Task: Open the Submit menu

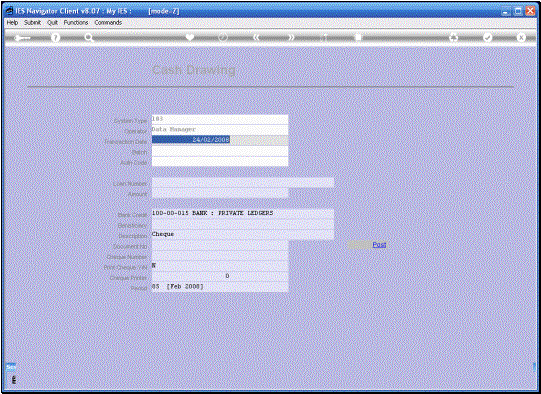Action: (32, 22)
